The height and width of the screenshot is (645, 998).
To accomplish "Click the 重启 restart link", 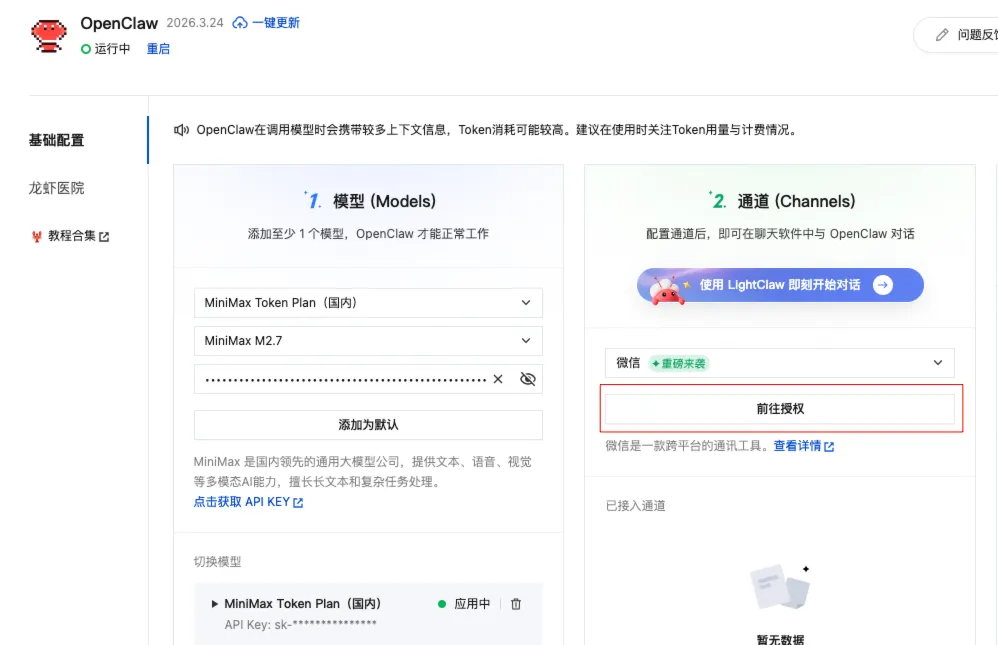I will (x=158, y=49).
